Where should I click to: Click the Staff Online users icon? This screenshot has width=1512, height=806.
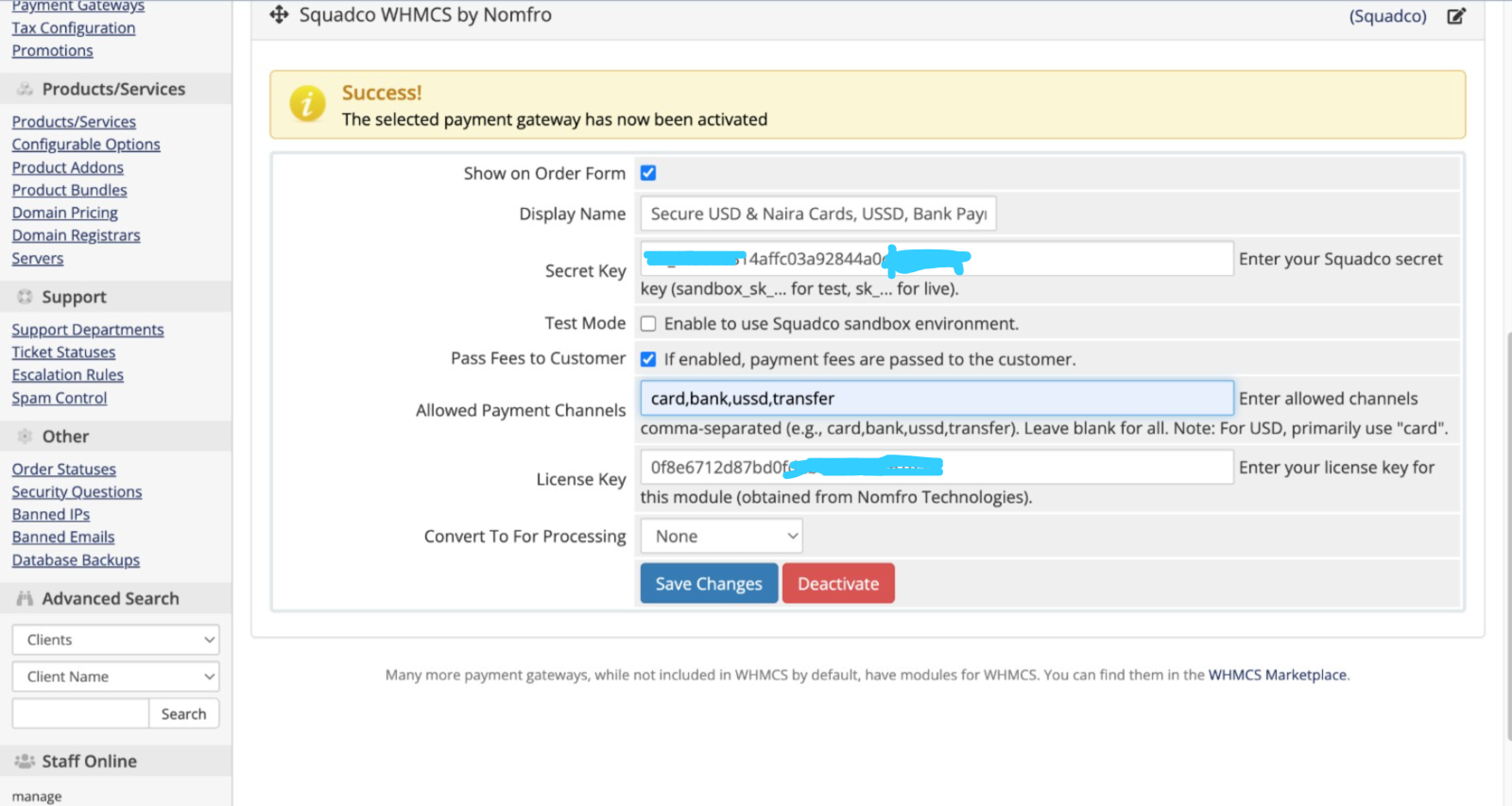click(x=25, y=761)
